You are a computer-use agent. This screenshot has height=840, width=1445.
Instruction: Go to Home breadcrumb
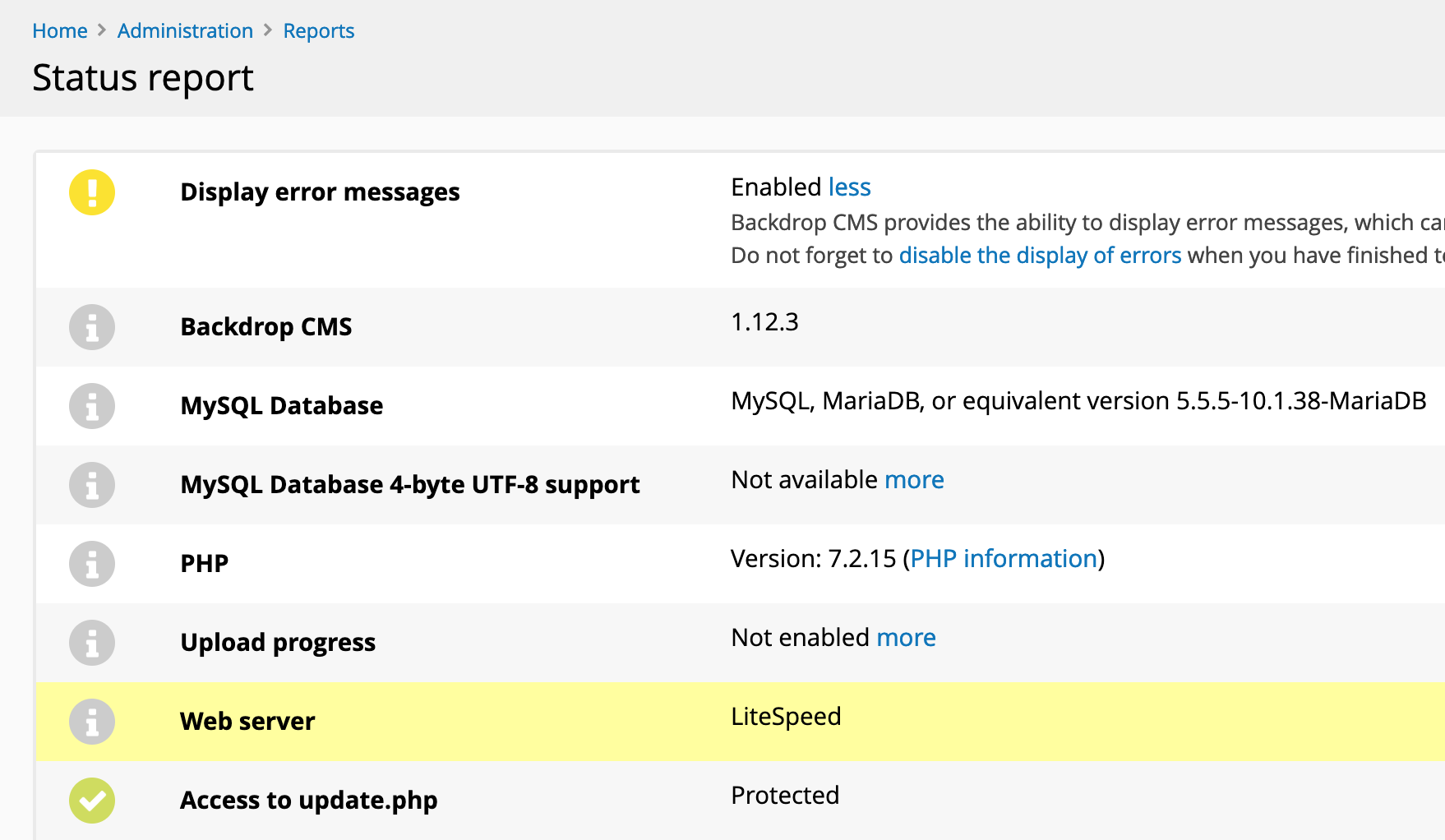click(x=60, y=31)
